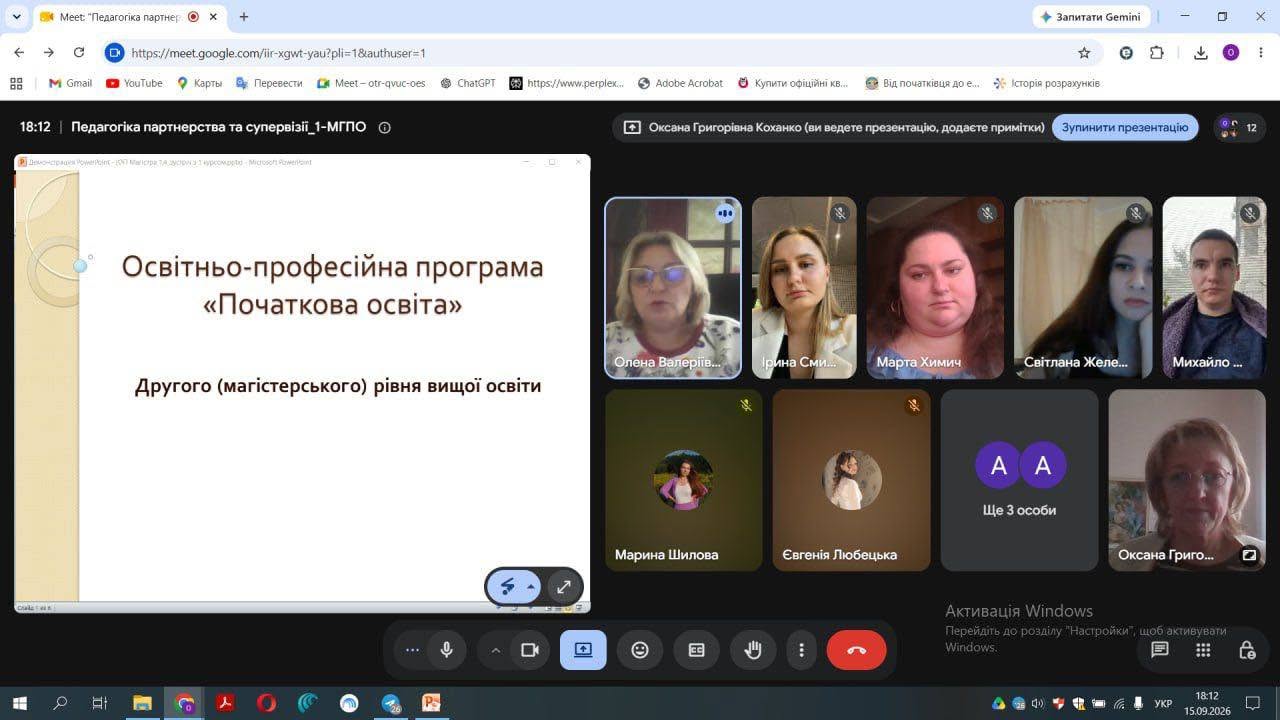
Task: Open the more audio options dots
Action: [x=412, y=650]
